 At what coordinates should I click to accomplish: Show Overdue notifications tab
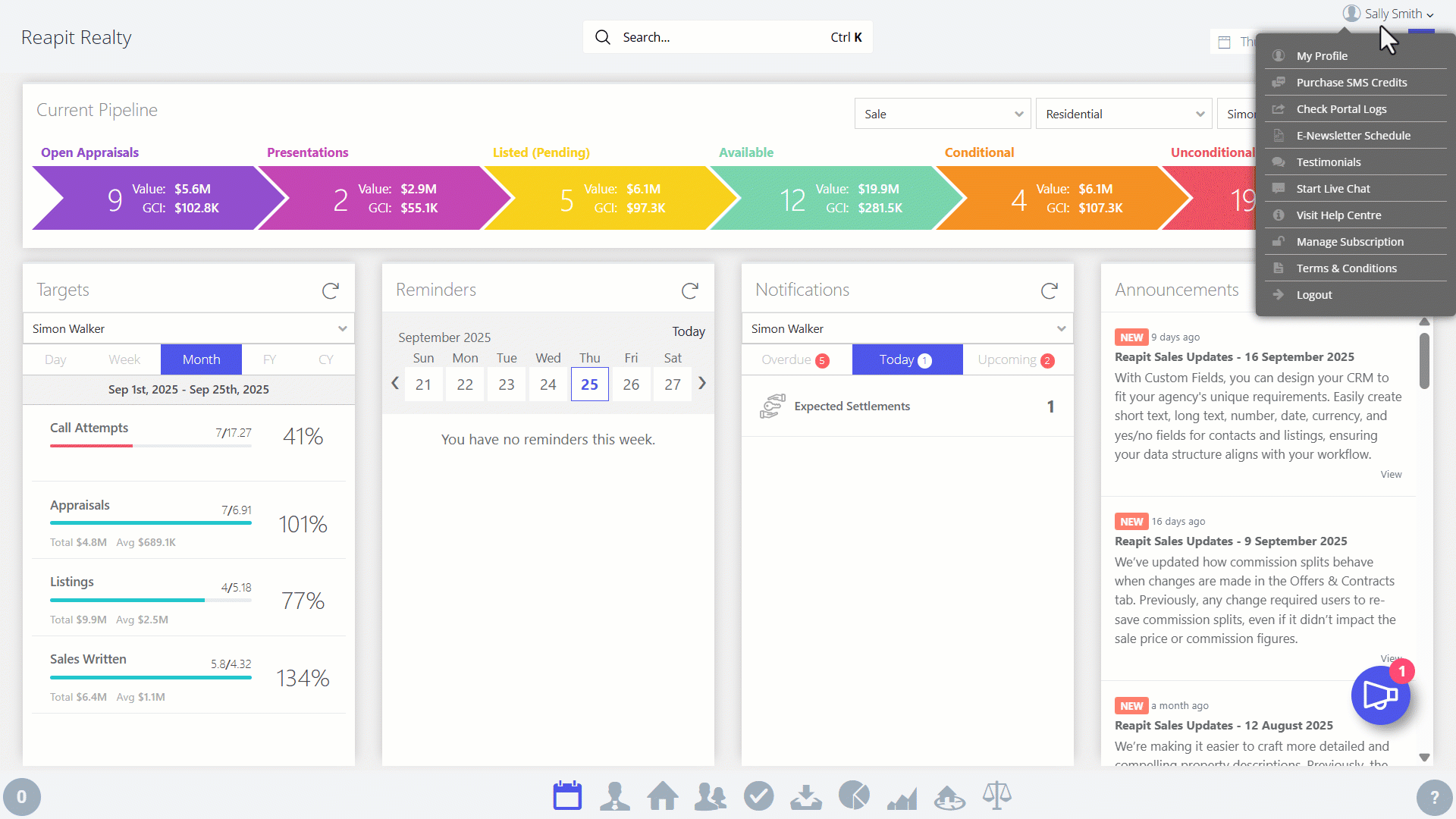point(796,359)
